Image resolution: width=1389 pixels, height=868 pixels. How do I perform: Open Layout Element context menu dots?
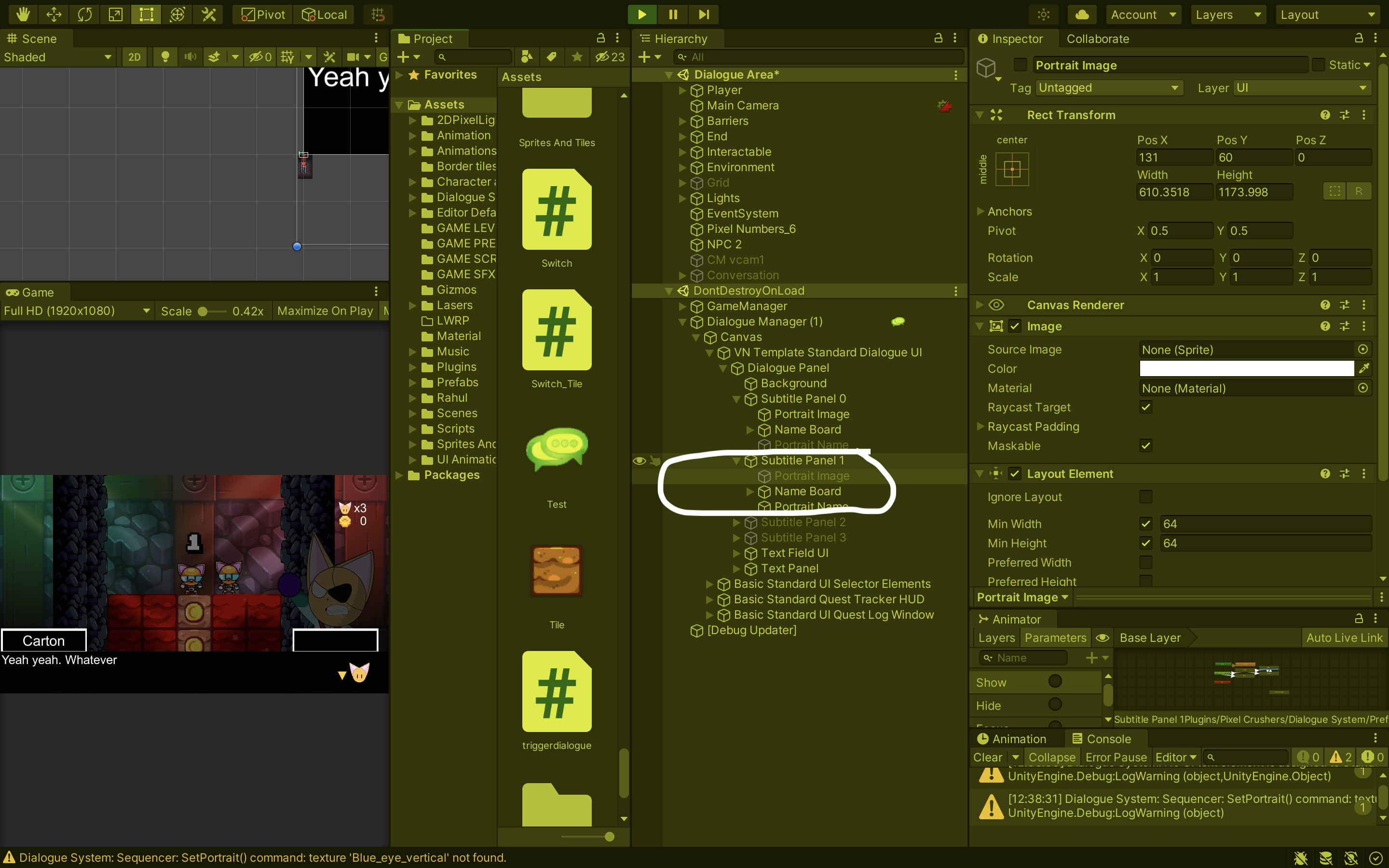click(1364, 474)
